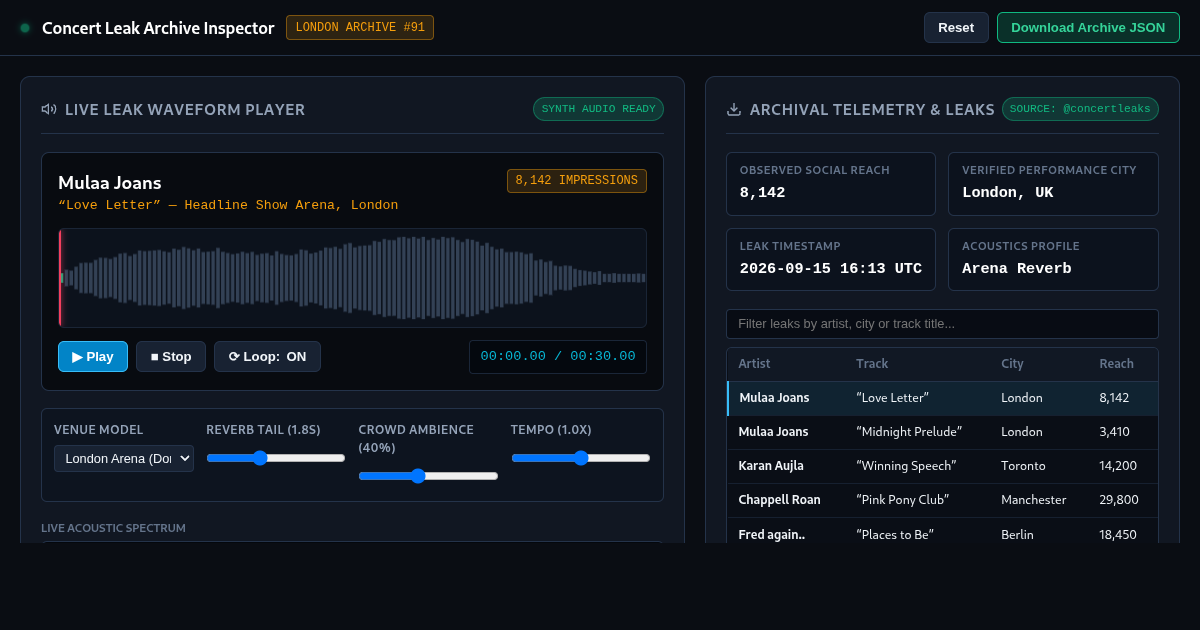
Task: Click the download icon beside Archival Telemetry & Leaks
Action: click(734, 109)
